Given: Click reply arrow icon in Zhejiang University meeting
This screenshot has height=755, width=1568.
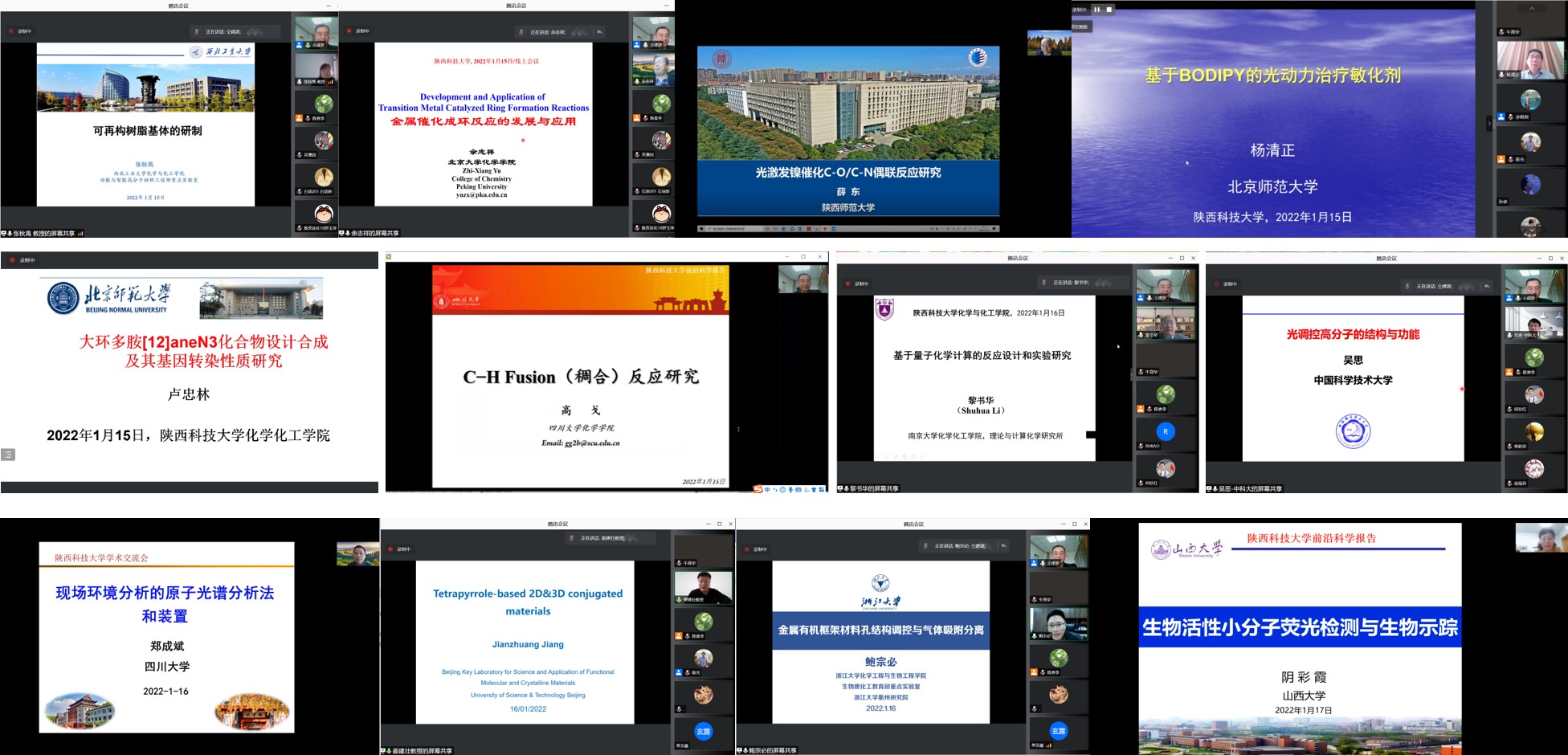Looking at the screenshot, I should click(x=1003, y=546).
